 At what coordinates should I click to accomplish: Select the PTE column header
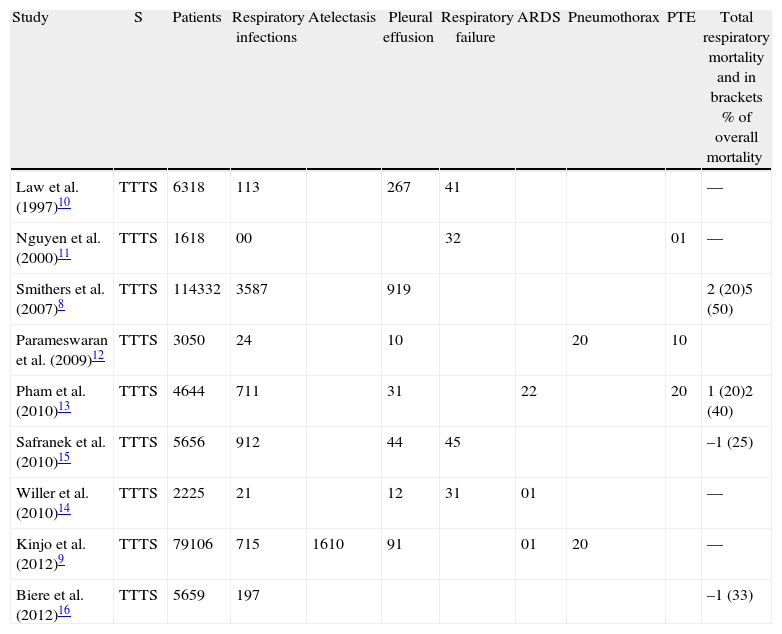[681, 18]
